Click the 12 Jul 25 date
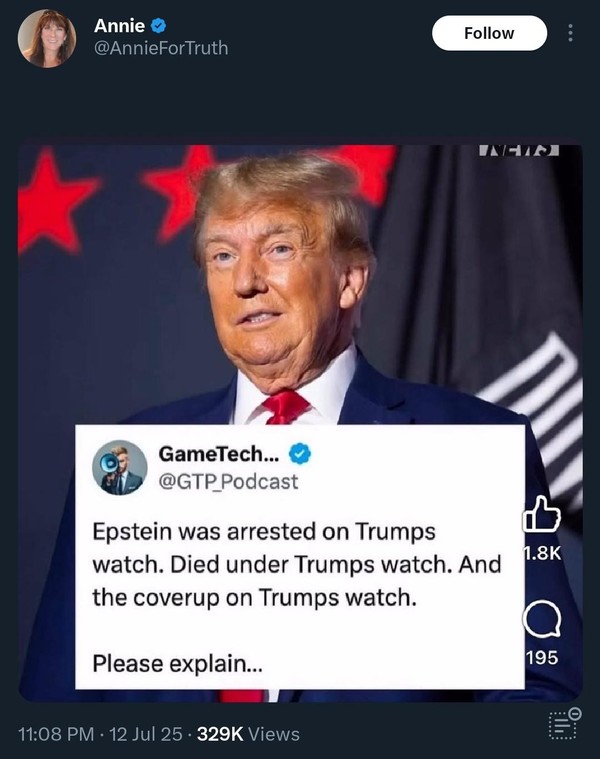 pyautogui.click(x=146, y=734)
